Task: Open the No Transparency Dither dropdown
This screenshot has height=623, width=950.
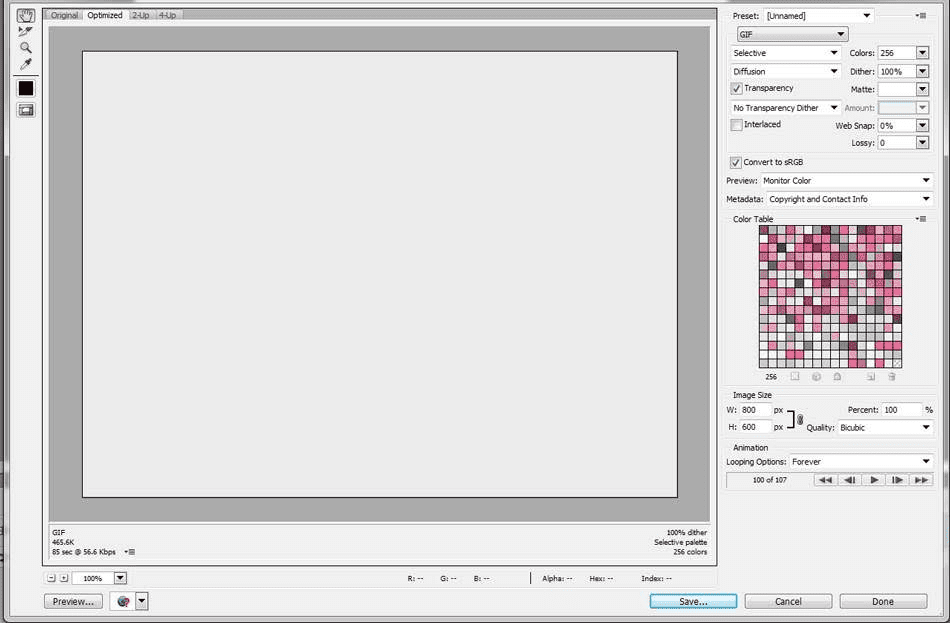Action: pyautogui.click(x=785, y=108)
